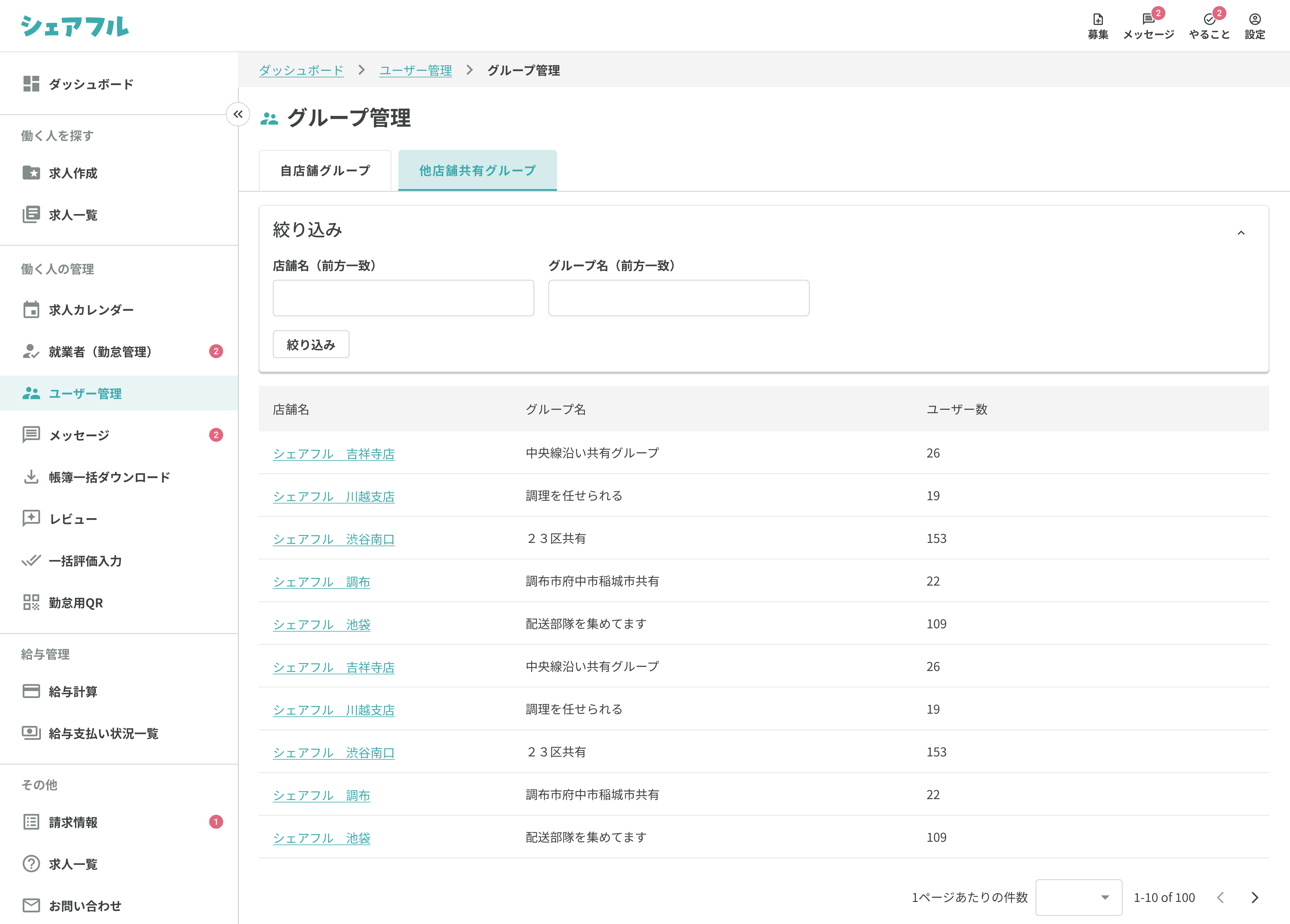Click the 給与計算 card icon

point(31,691)
